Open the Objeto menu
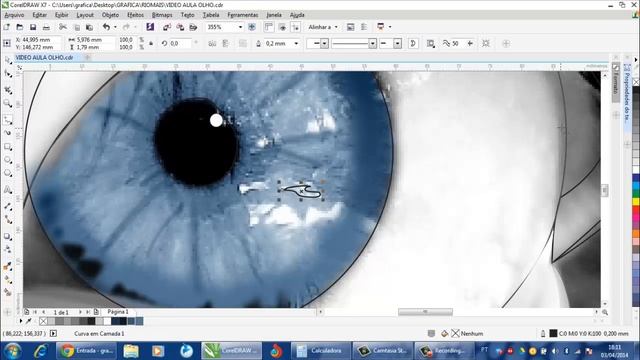 tap(110, 15)
